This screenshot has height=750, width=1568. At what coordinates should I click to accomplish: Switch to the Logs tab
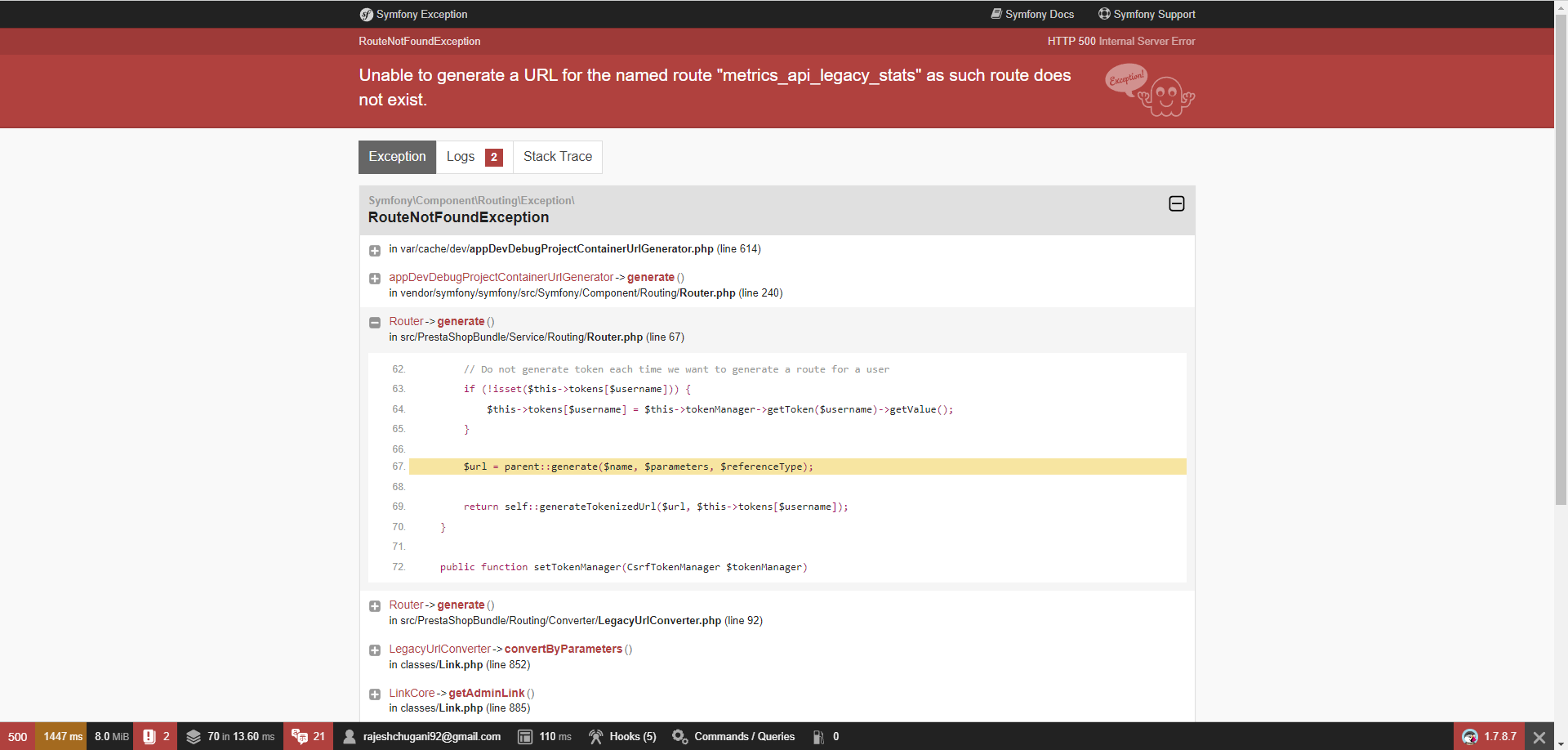pyautogui.click(x=474, y=157)
